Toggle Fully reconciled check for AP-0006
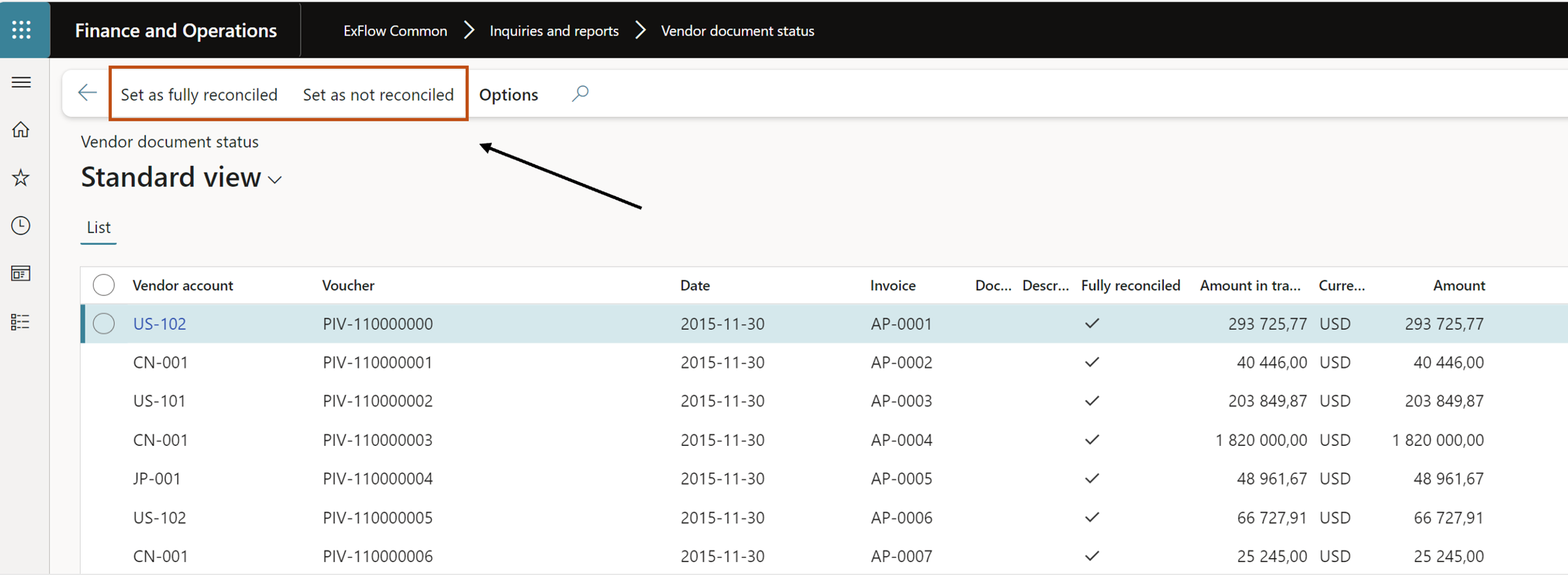Screen dimensions: 1568x575 coord(1092,517)
